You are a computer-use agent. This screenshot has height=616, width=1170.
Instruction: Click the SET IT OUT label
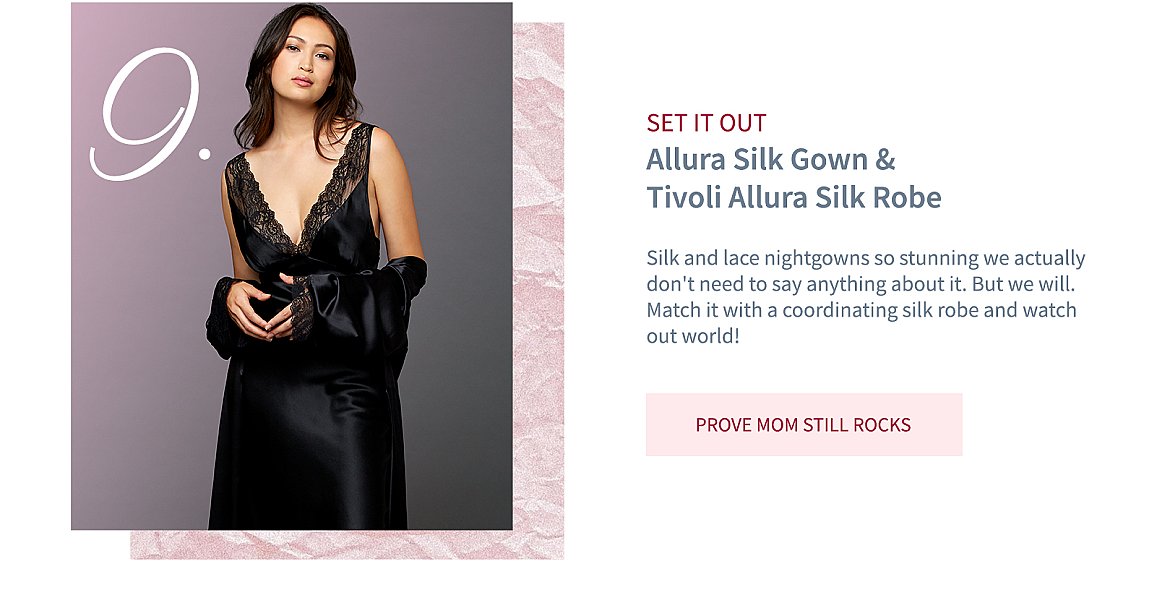pos(707,123)
